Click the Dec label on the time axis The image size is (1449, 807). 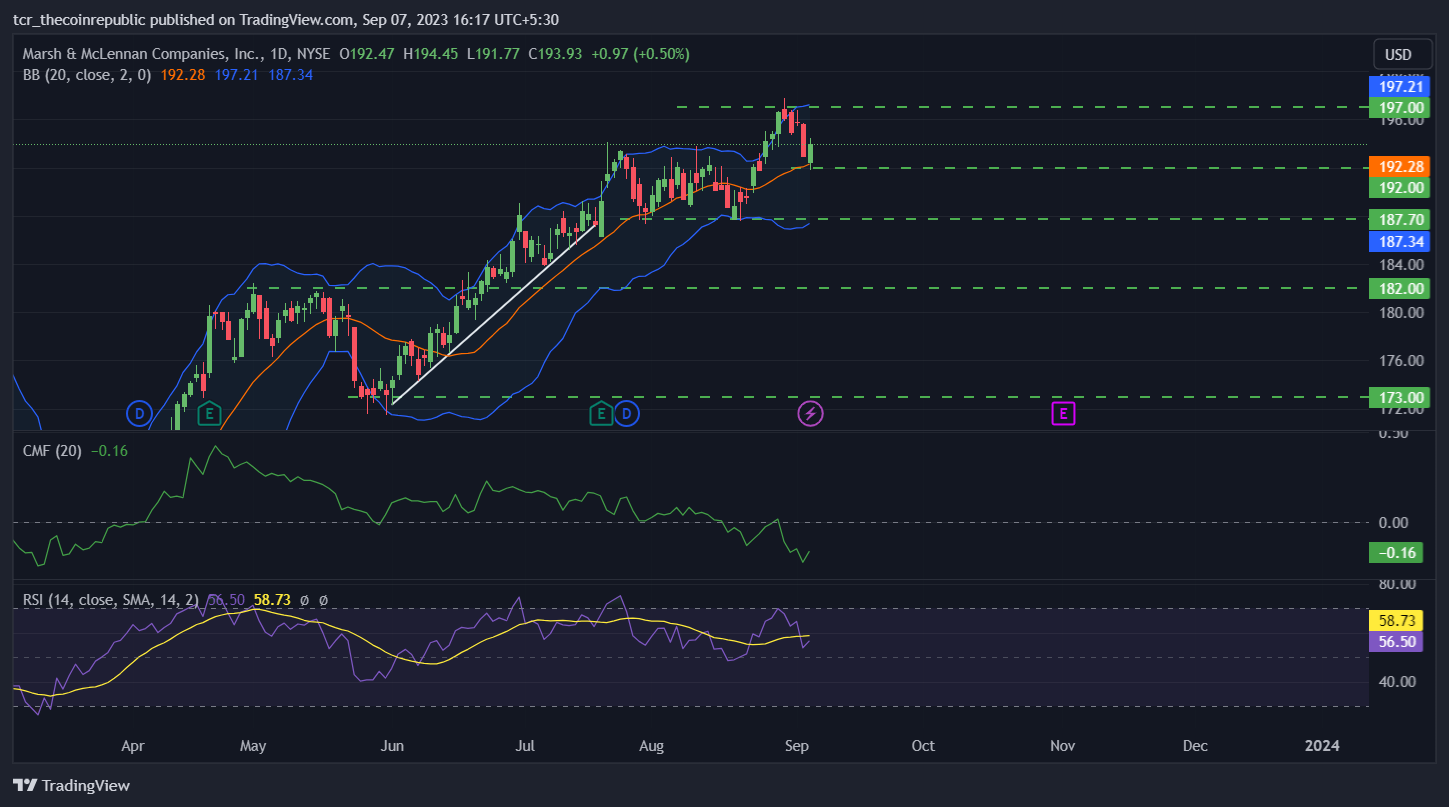1194,746
